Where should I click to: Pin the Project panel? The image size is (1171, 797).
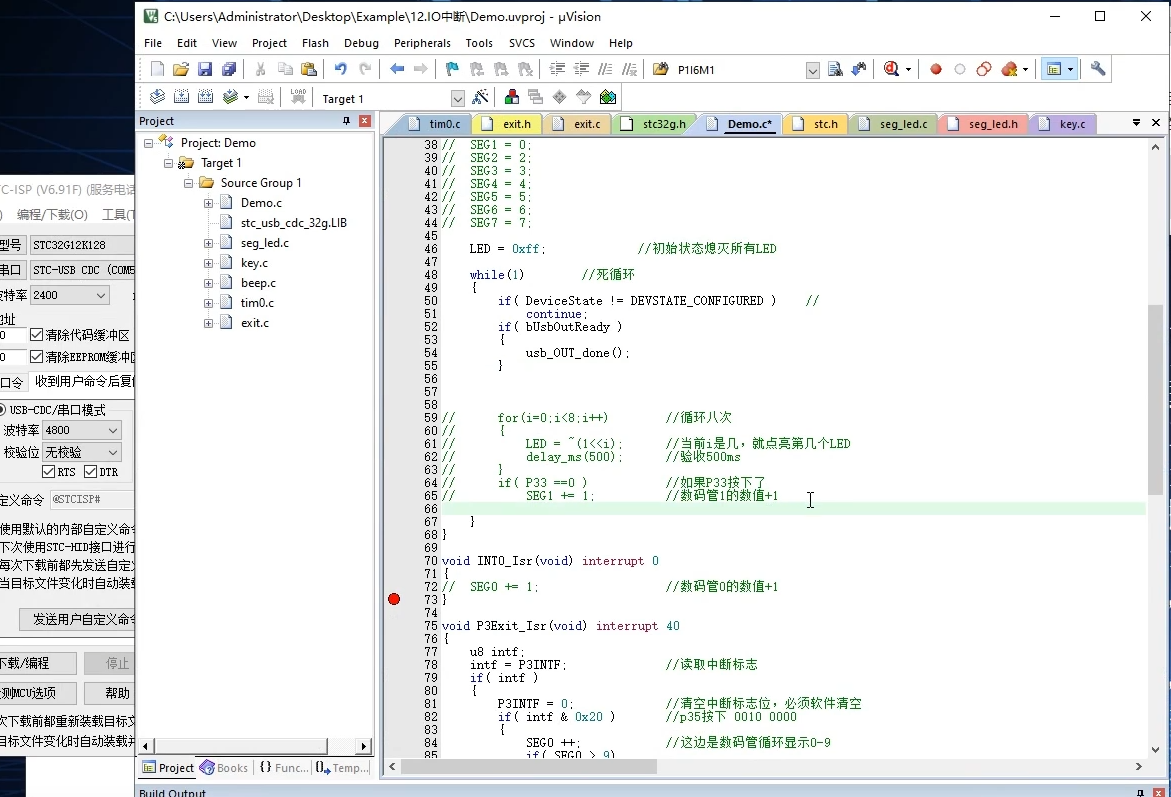pos(347,121)
